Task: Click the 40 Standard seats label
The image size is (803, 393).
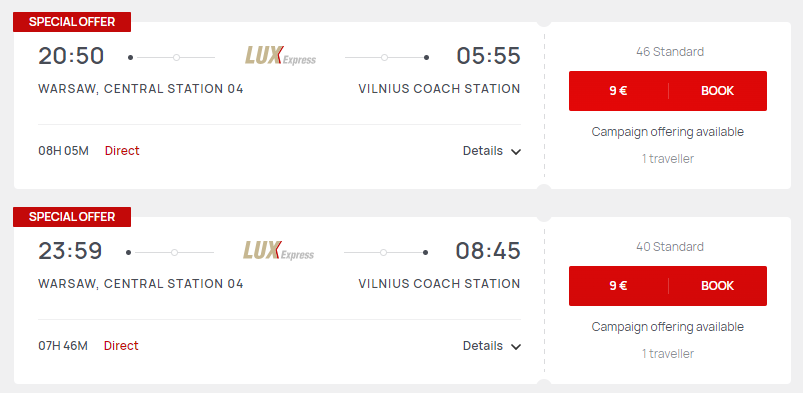Action: point(670,247)
